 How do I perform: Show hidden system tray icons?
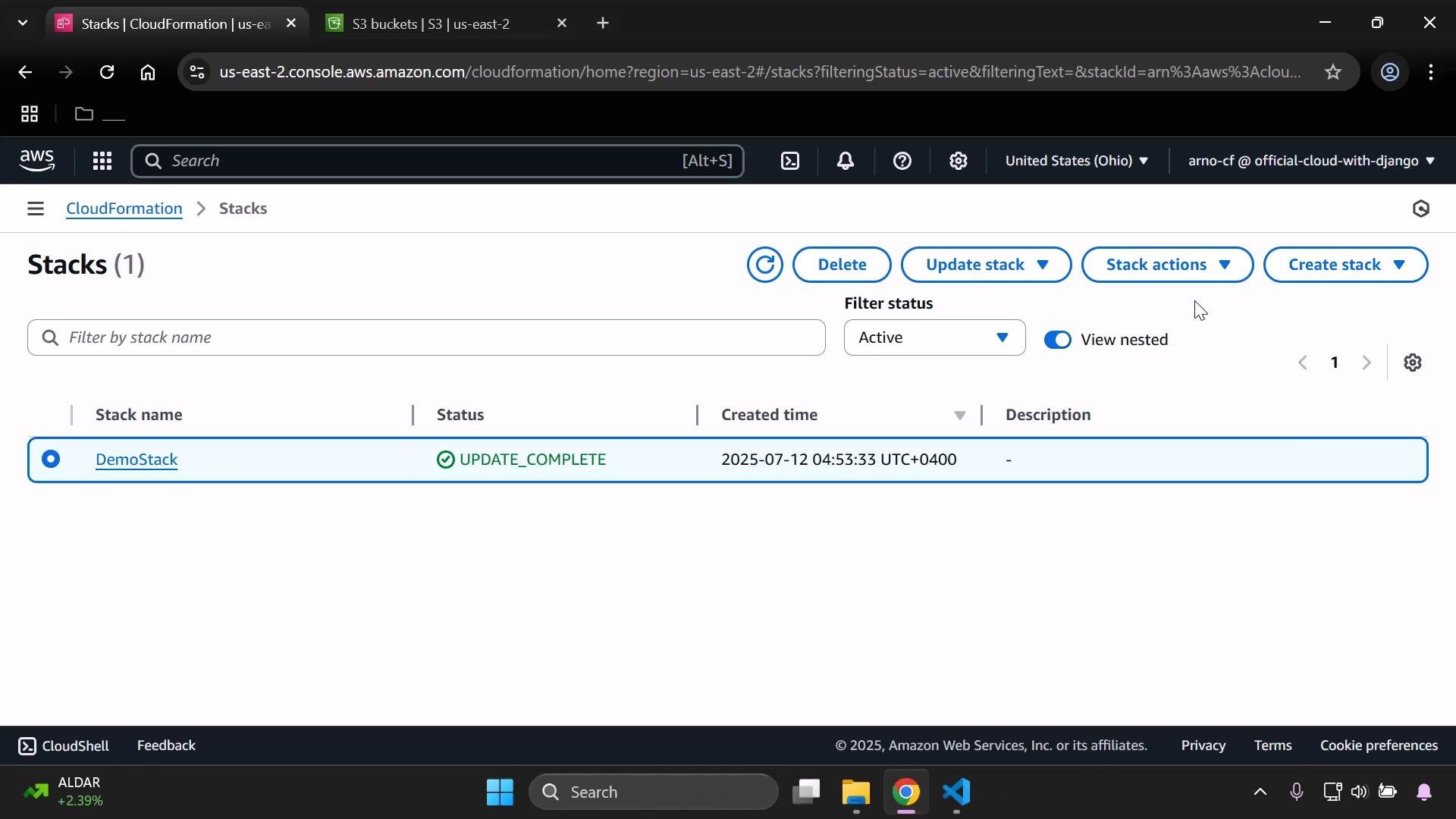point(1260,792)
